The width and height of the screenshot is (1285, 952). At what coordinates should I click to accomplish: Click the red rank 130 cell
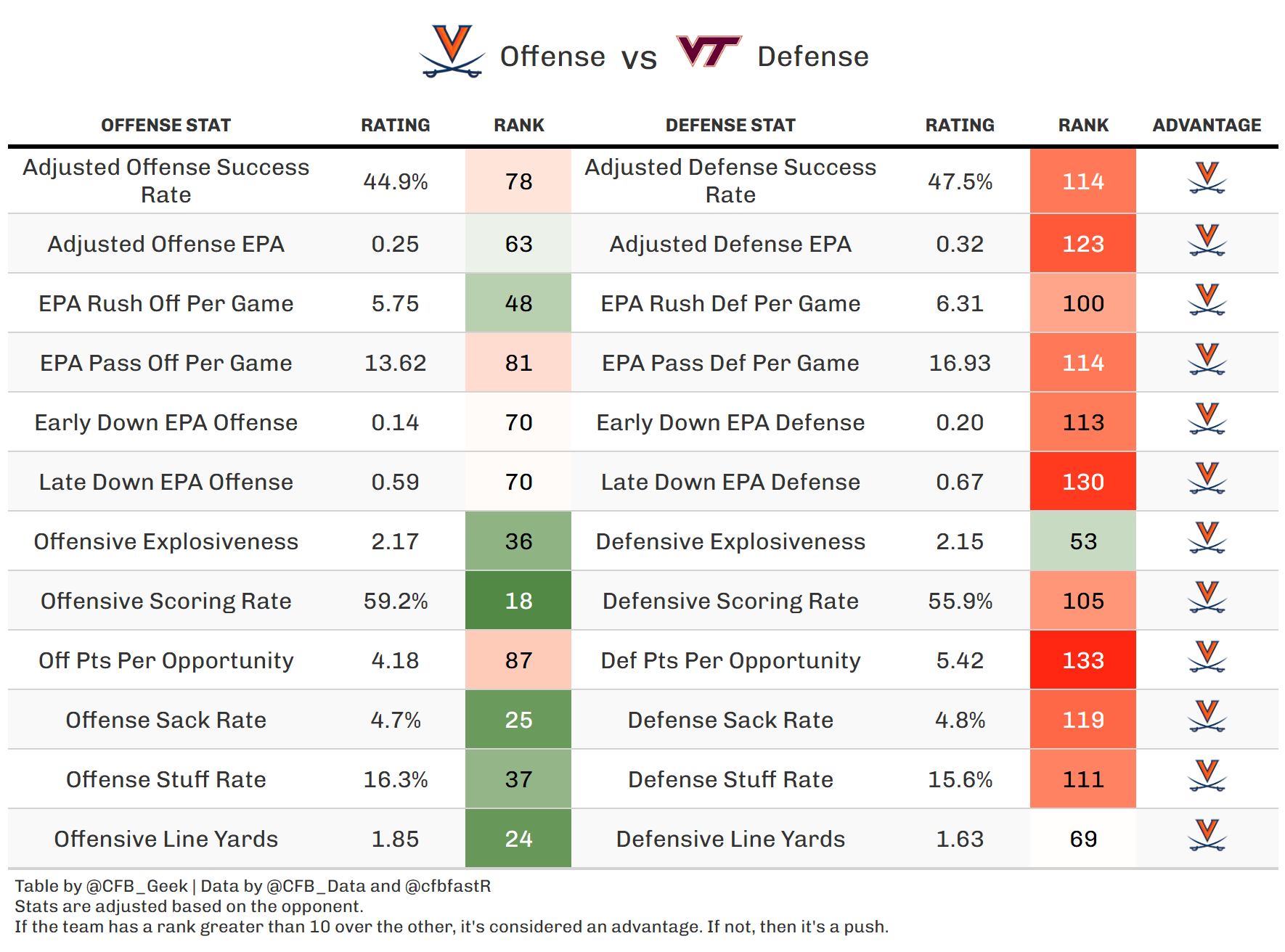tap(1082, 482)
